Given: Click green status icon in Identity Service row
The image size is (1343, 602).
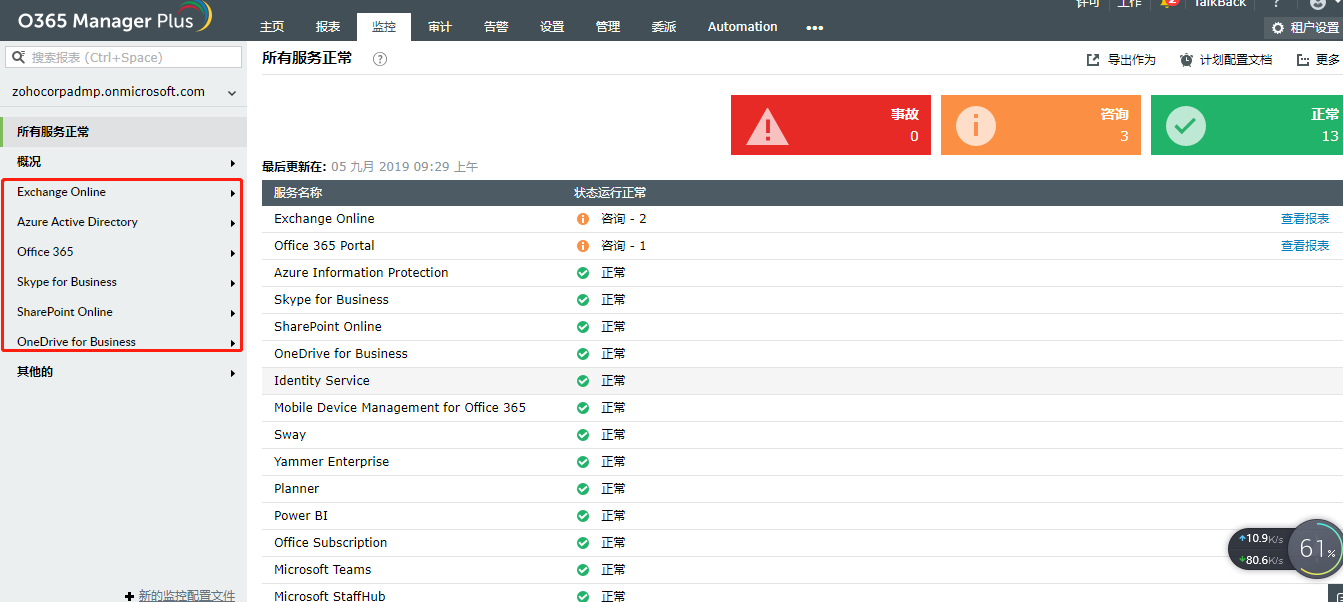Looking at the screenshot, I should [583, 381].
